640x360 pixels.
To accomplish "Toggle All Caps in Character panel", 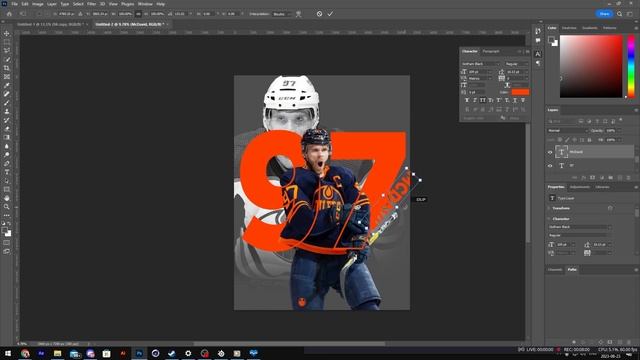I will (x=483, y=100).
